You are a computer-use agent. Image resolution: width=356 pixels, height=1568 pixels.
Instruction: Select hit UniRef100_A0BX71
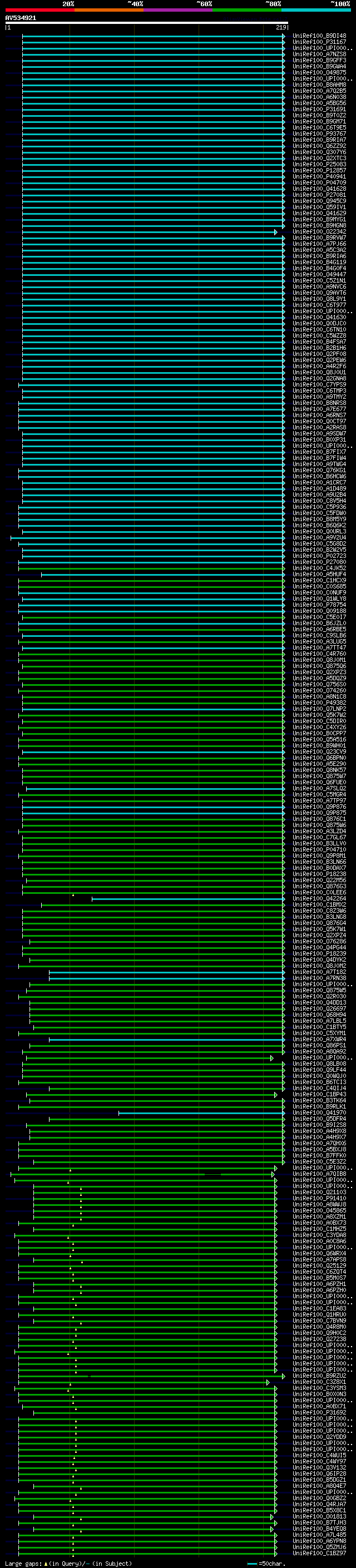click(x=319, y=1406)
